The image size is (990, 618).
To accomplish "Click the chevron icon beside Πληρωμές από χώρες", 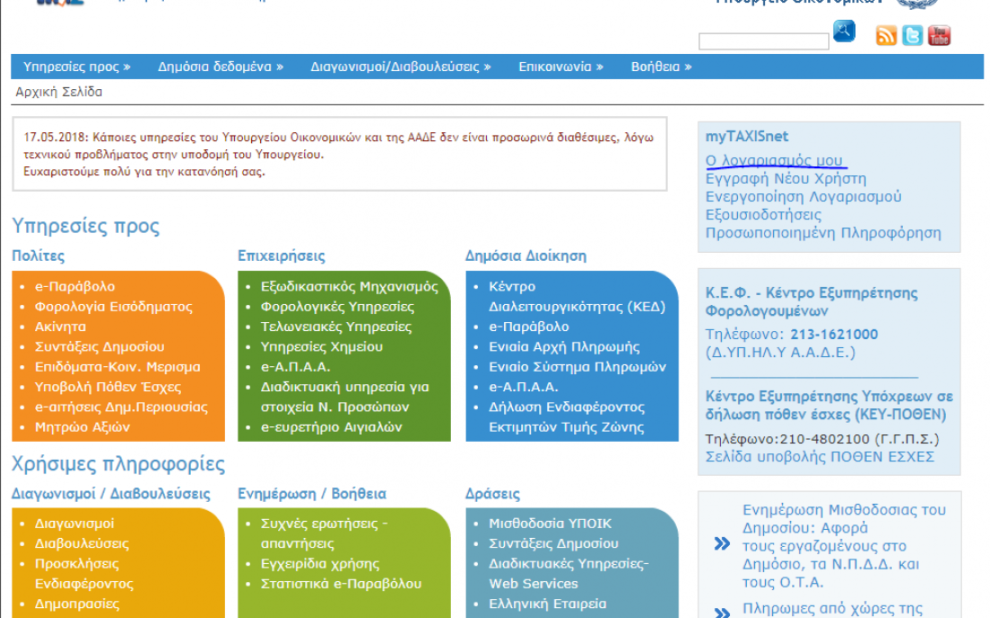I will [721, 611].
